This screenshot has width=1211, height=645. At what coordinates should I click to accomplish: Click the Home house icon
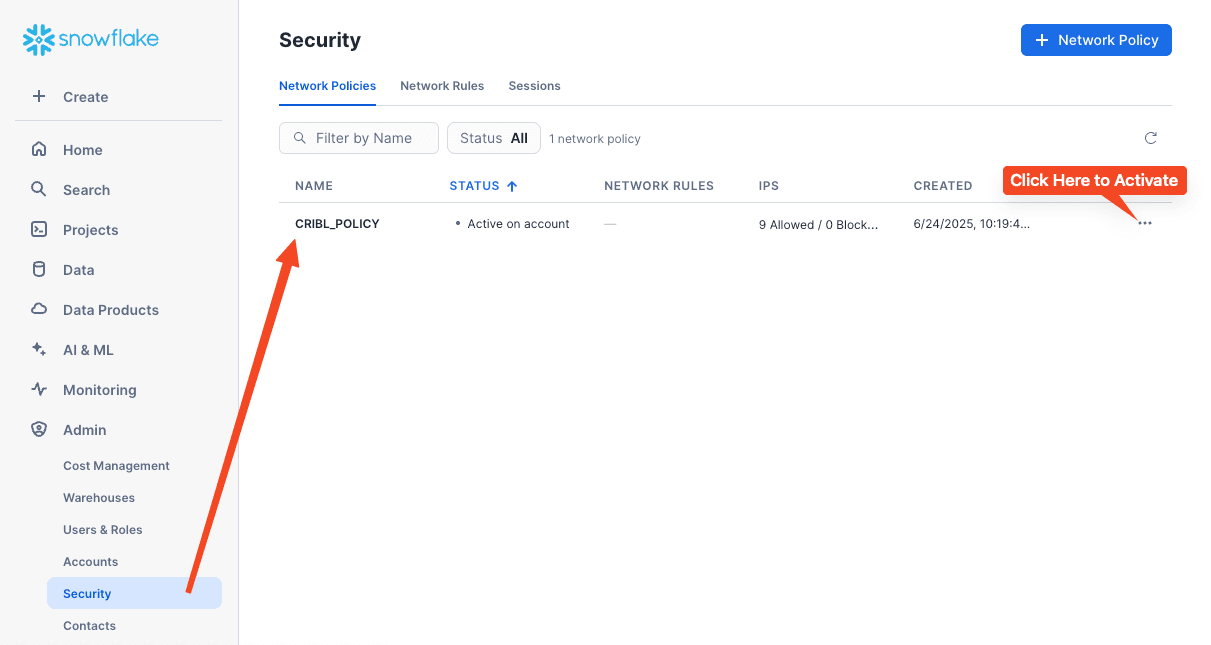click(39, 150)
